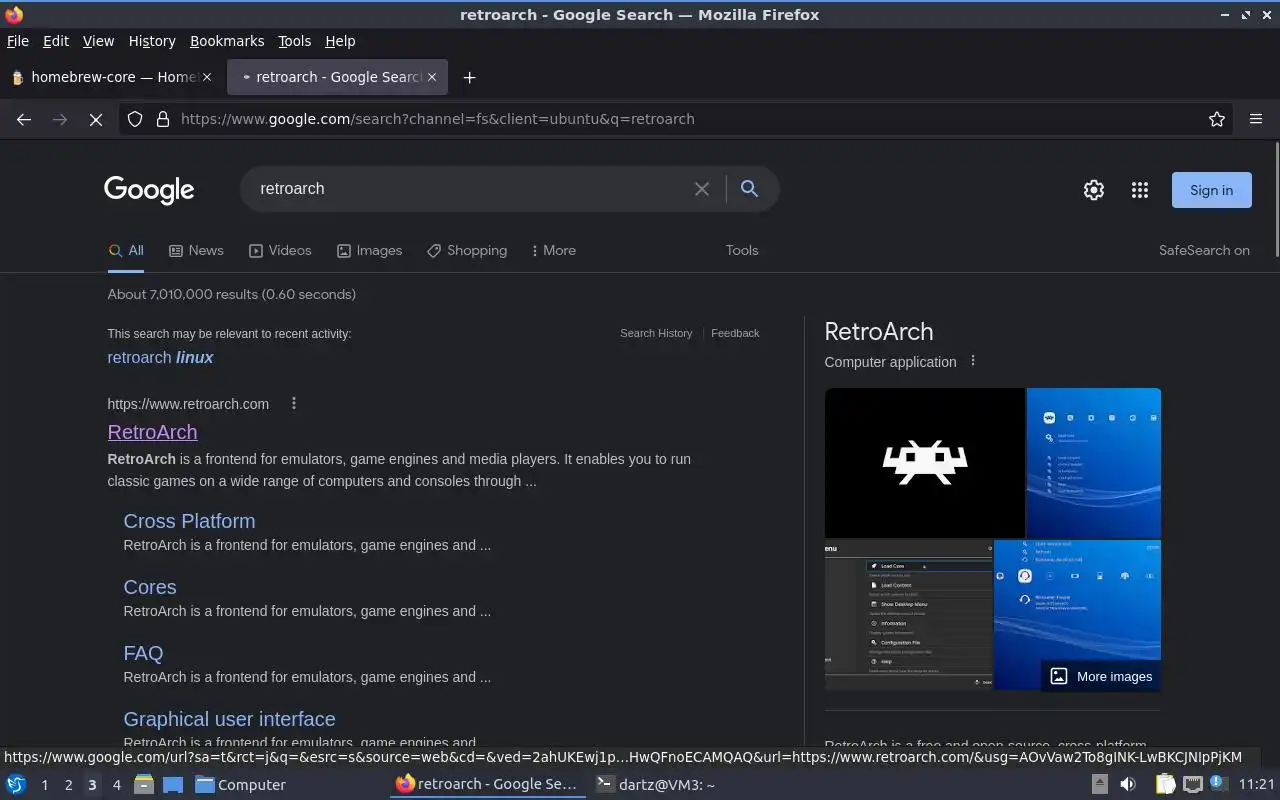Open the Firefox hamburger menu
Screen dimensions: 1280x800
1256,119
